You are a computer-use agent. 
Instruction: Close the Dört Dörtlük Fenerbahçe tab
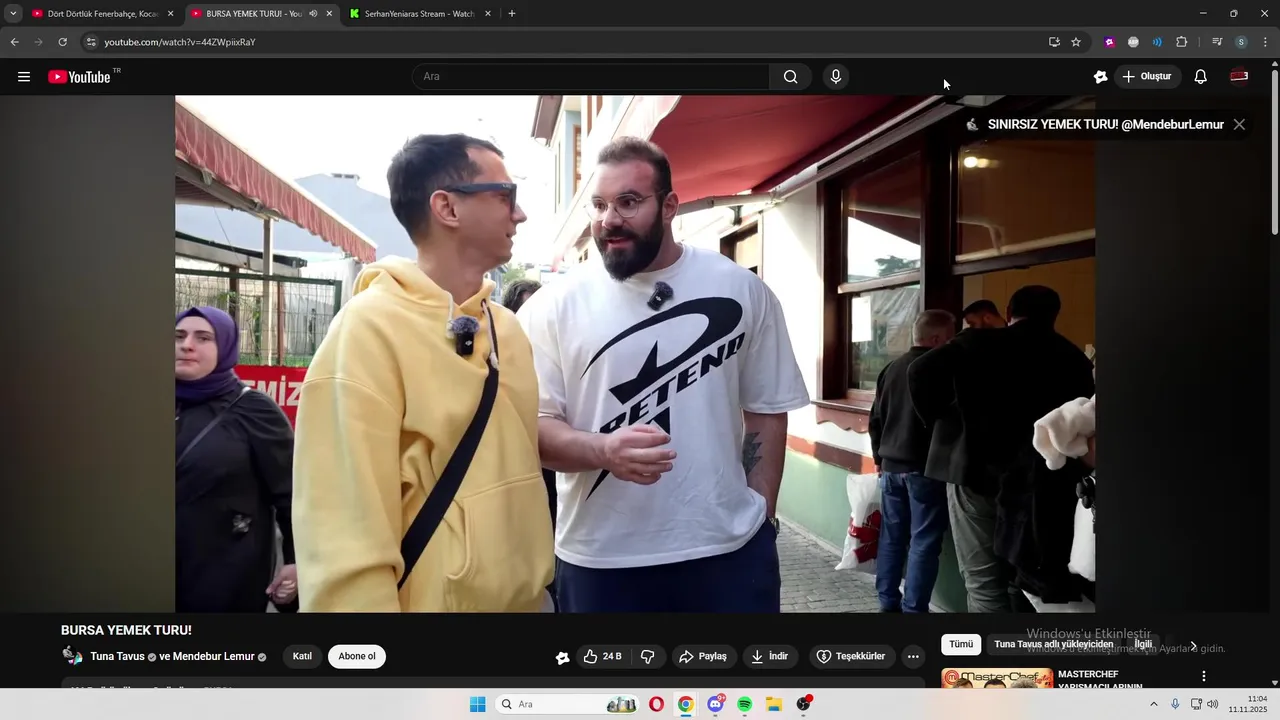170,14
